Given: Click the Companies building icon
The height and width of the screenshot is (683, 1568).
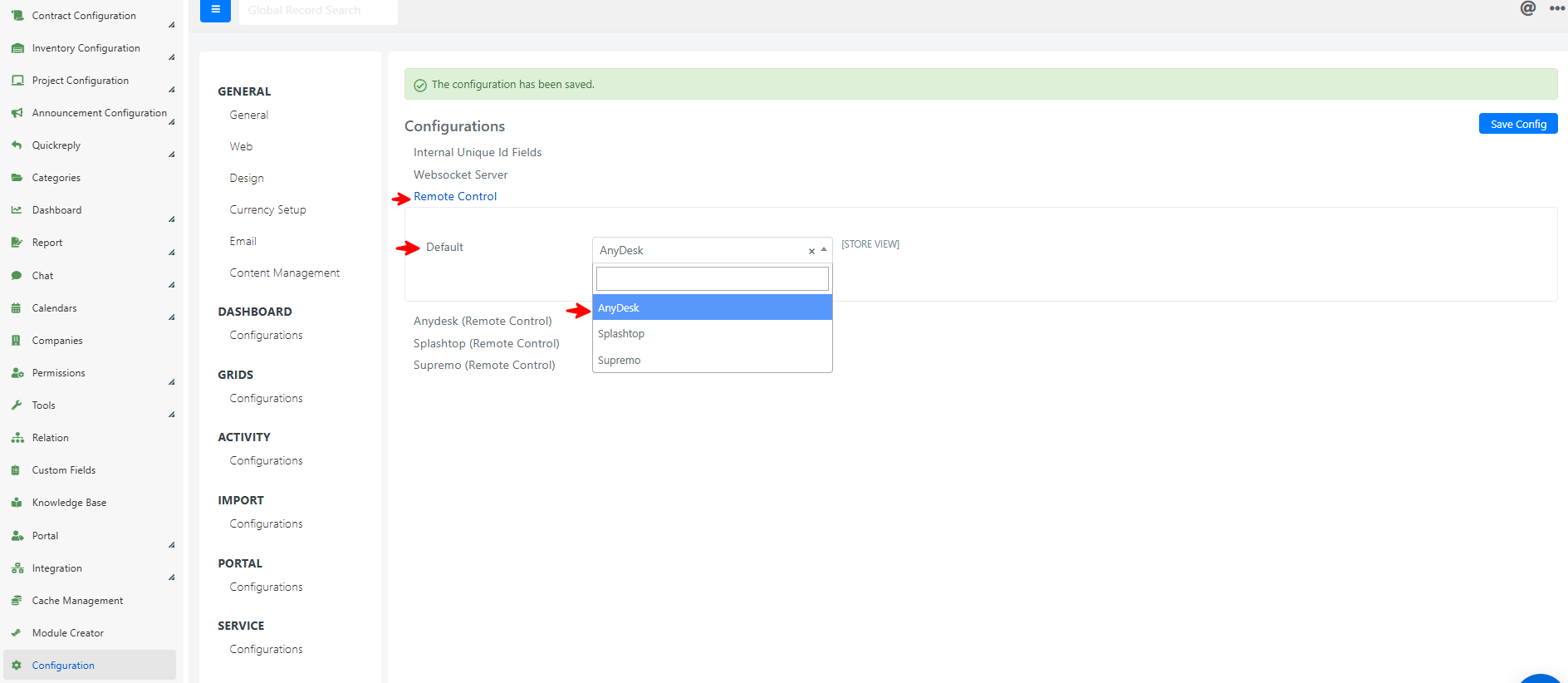Looking at the screenshot, I should pyautogui.click(x=17, y=341).
